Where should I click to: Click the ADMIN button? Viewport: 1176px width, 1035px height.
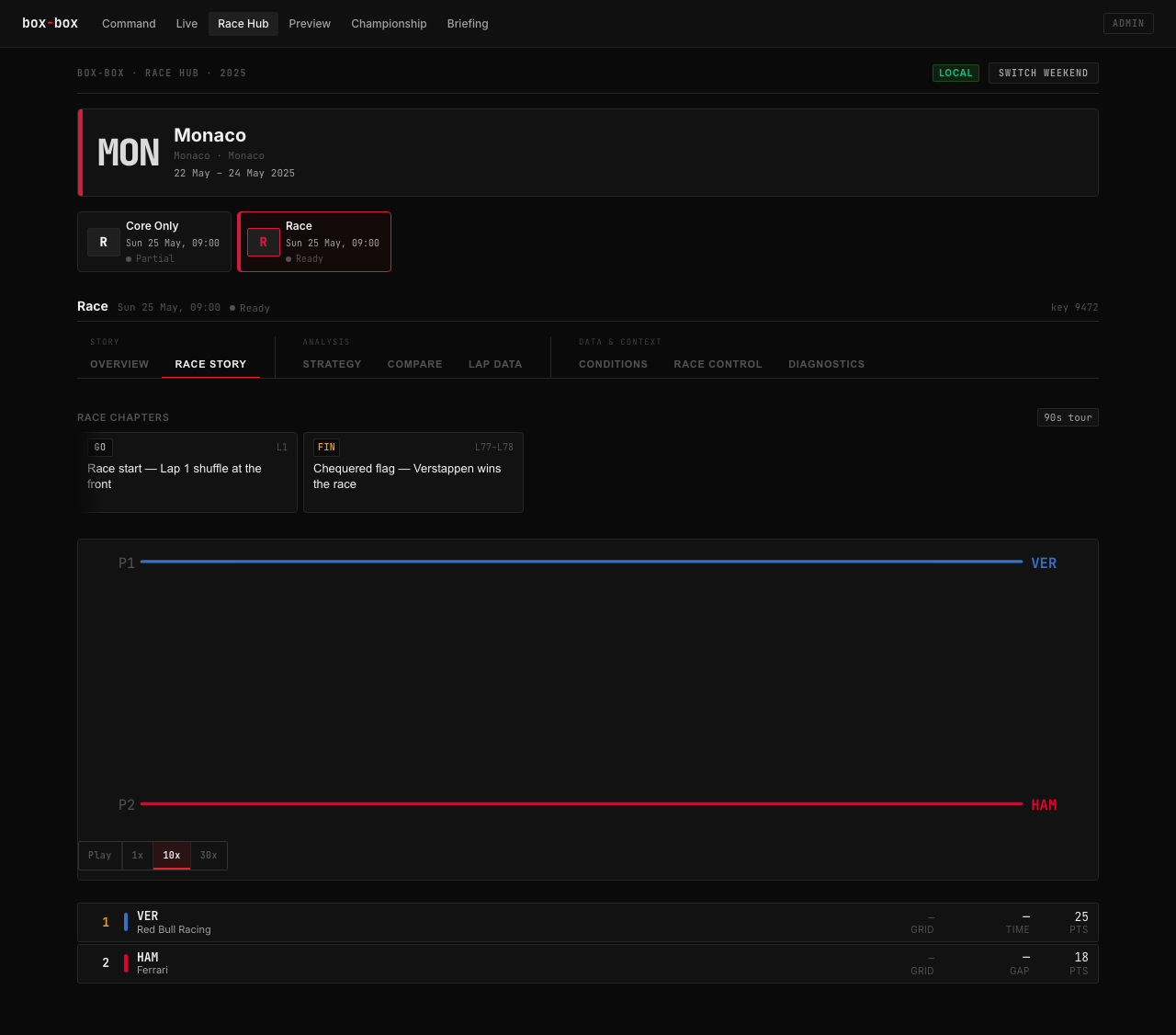pos(1128,24)
